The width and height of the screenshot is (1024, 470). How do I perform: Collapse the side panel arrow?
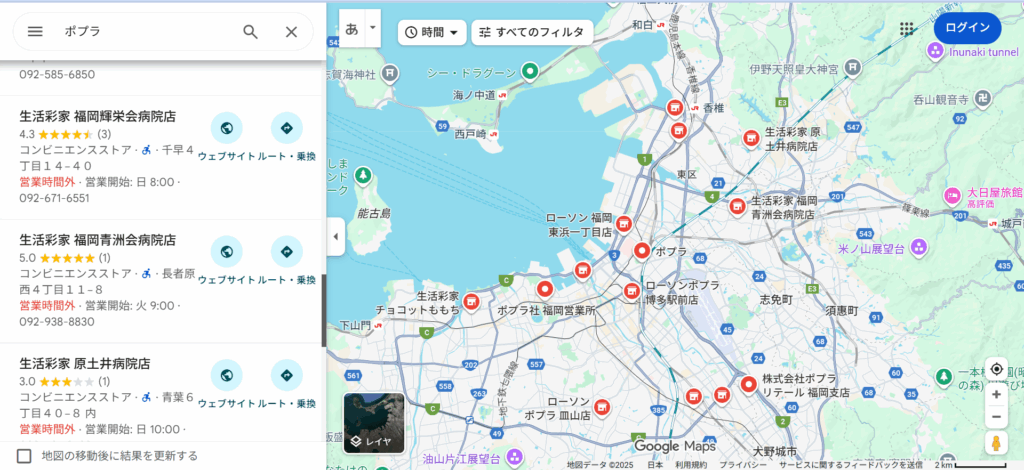click(335, 236)
